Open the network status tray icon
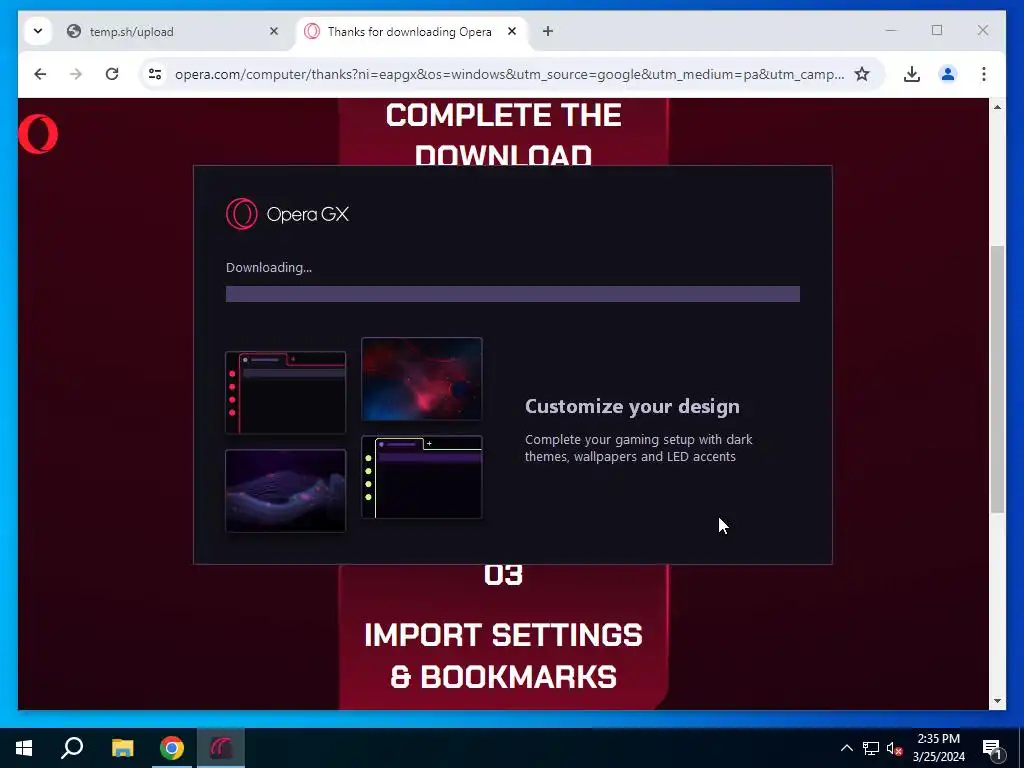 [x=871, y=748]
